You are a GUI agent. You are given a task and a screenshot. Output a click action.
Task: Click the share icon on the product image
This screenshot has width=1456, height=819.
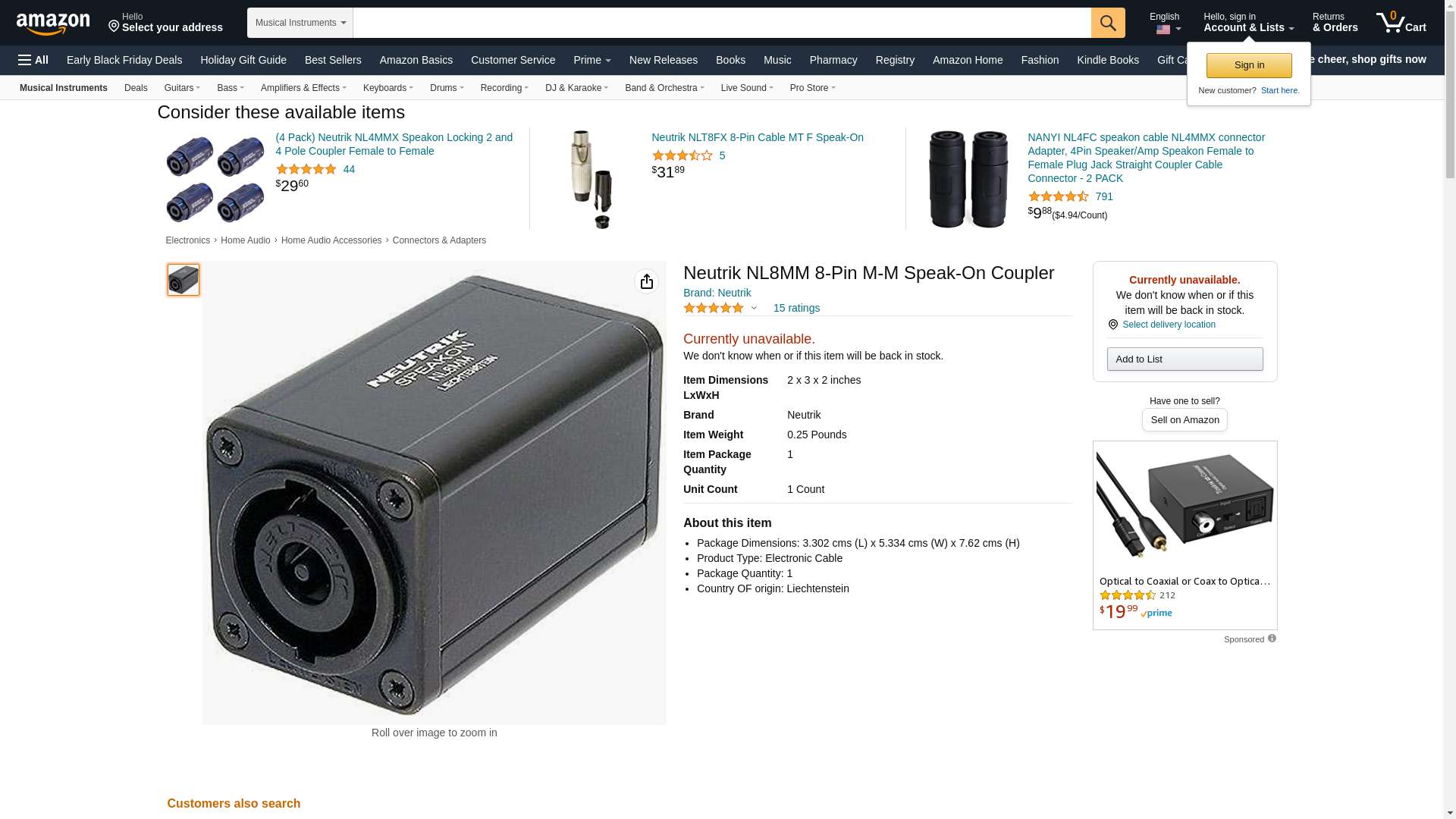click(x=646, y=281)
